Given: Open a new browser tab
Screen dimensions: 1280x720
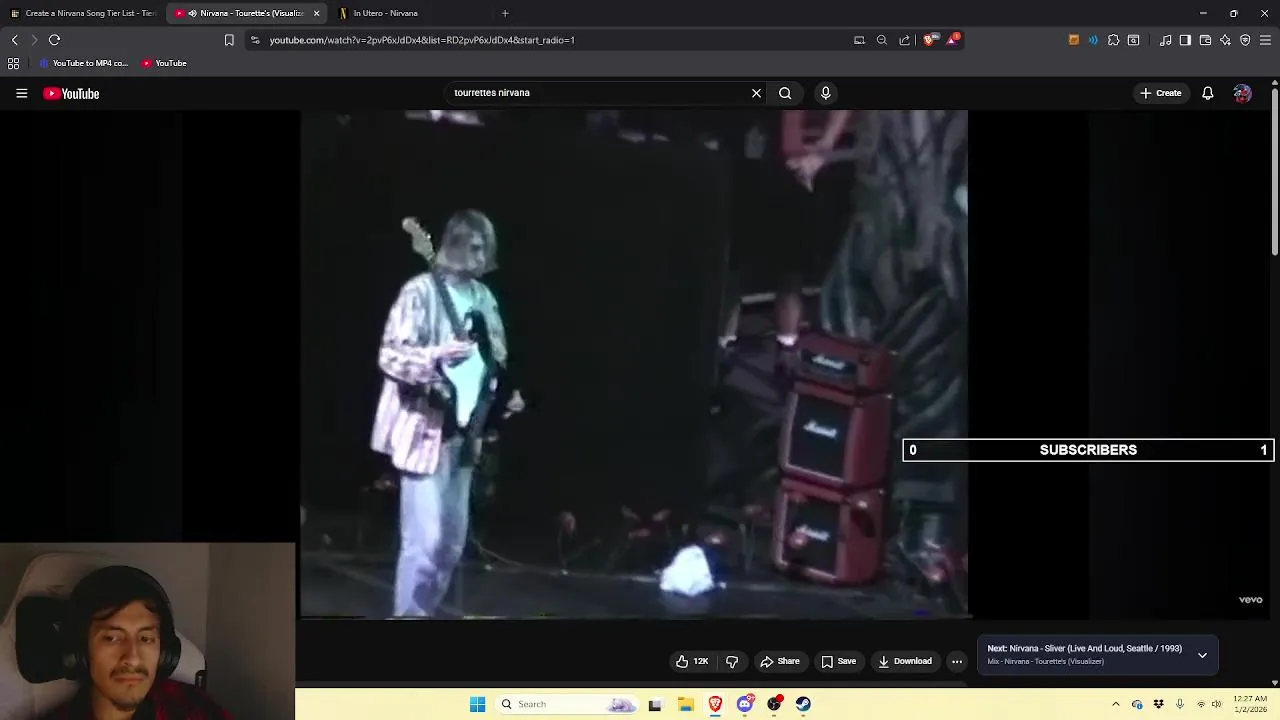Looking at the screenshot, I should [505, 13].
